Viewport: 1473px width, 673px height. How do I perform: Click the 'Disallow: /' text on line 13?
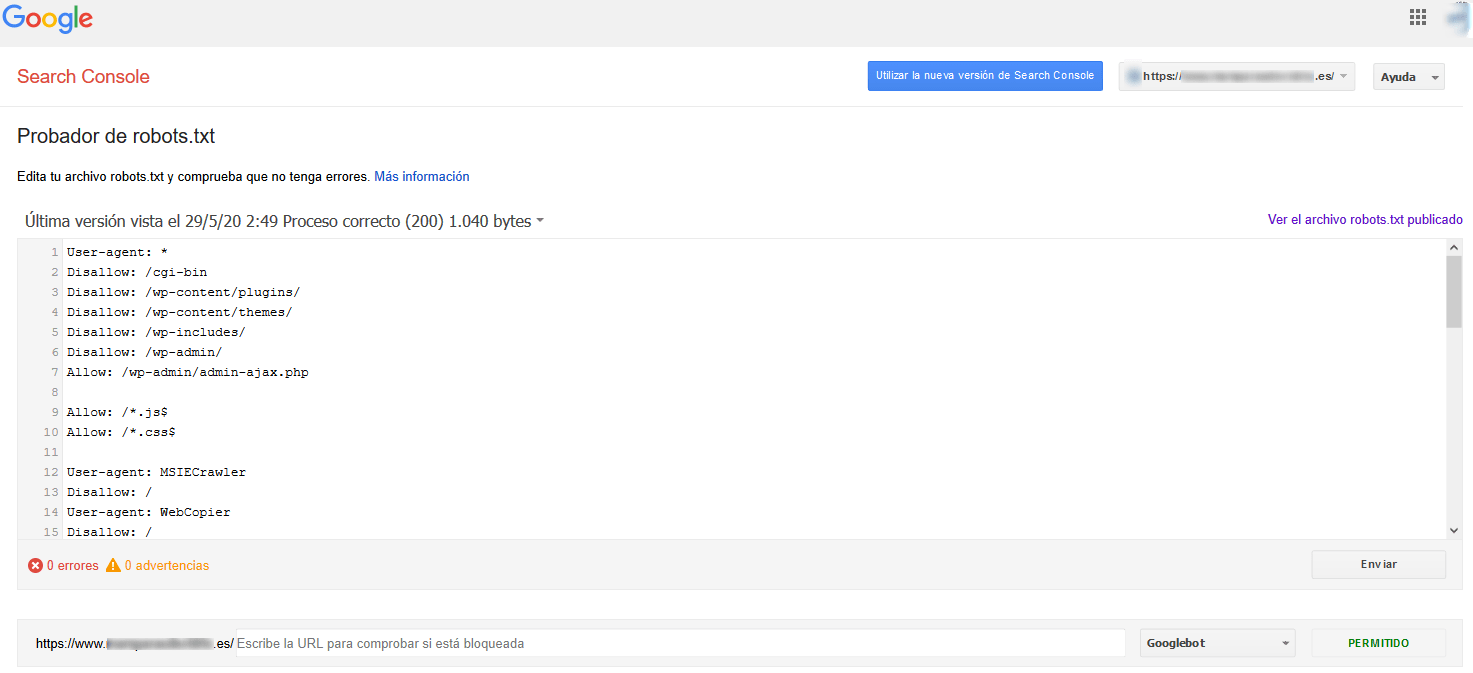[109, 492]
